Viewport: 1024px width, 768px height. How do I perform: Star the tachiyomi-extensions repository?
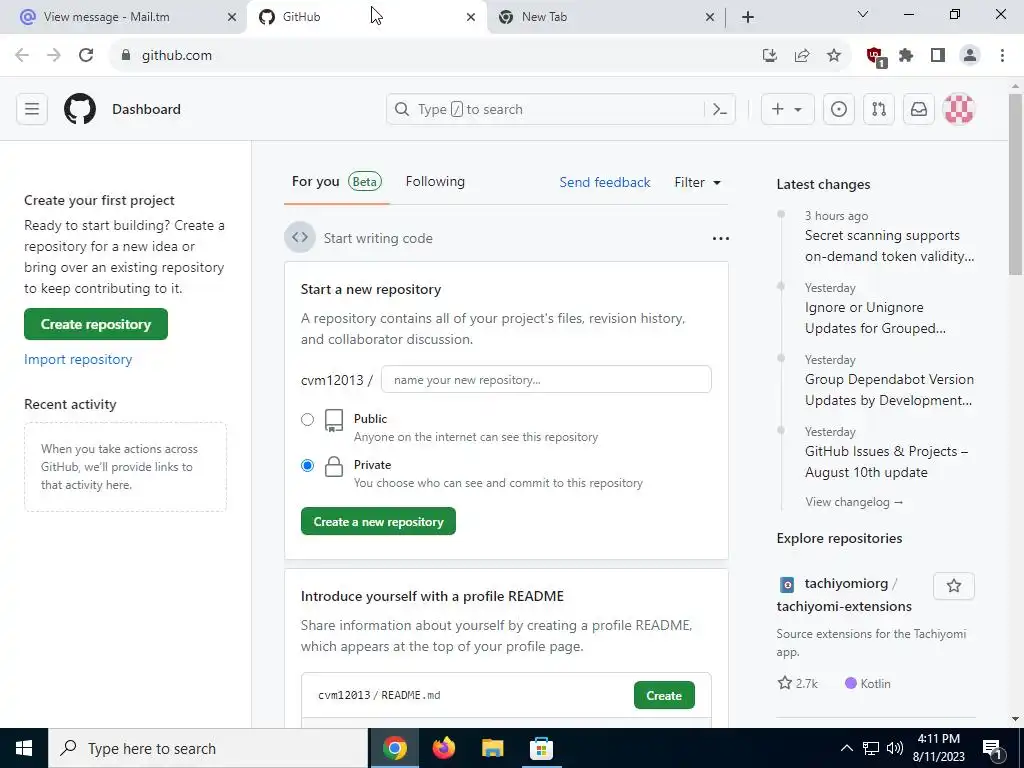tap(953, 586)
